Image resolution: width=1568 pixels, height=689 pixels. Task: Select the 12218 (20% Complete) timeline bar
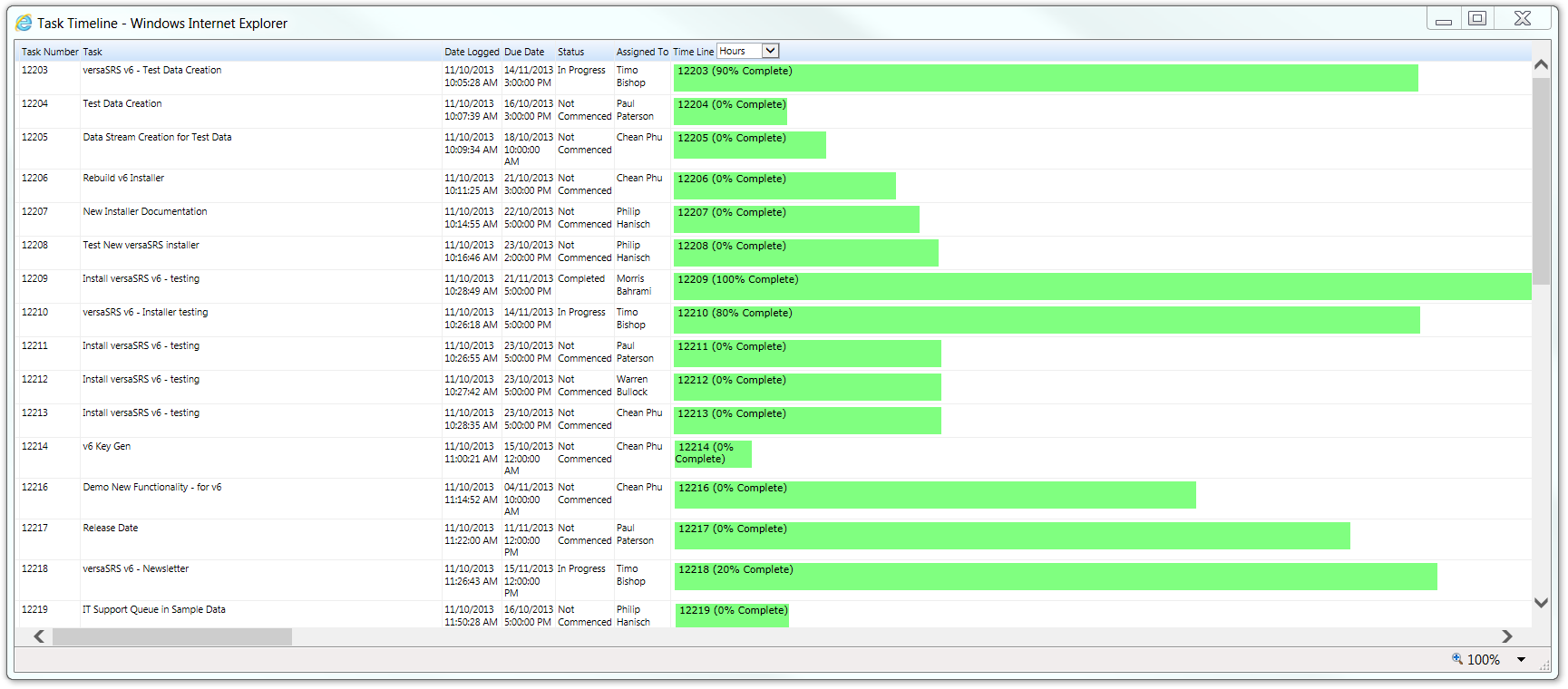point(1056,577)
